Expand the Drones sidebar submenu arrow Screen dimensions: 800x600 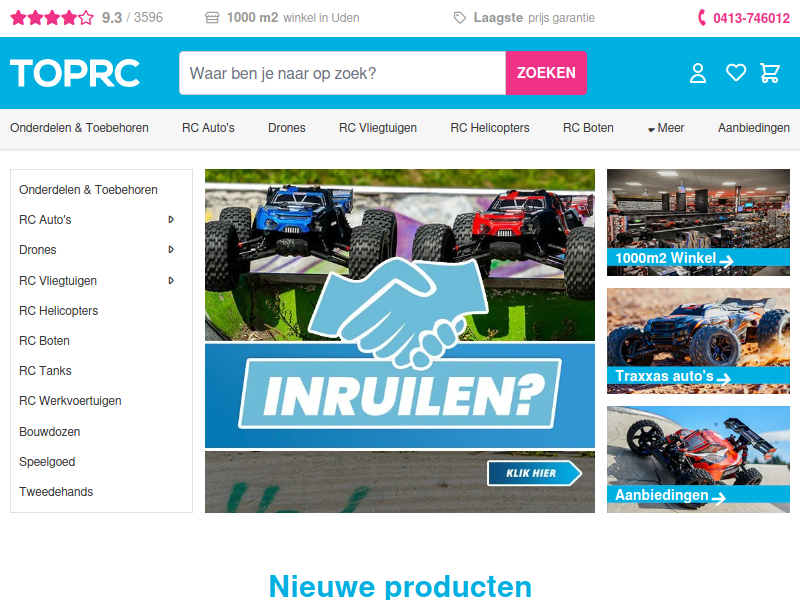(171, 249)
